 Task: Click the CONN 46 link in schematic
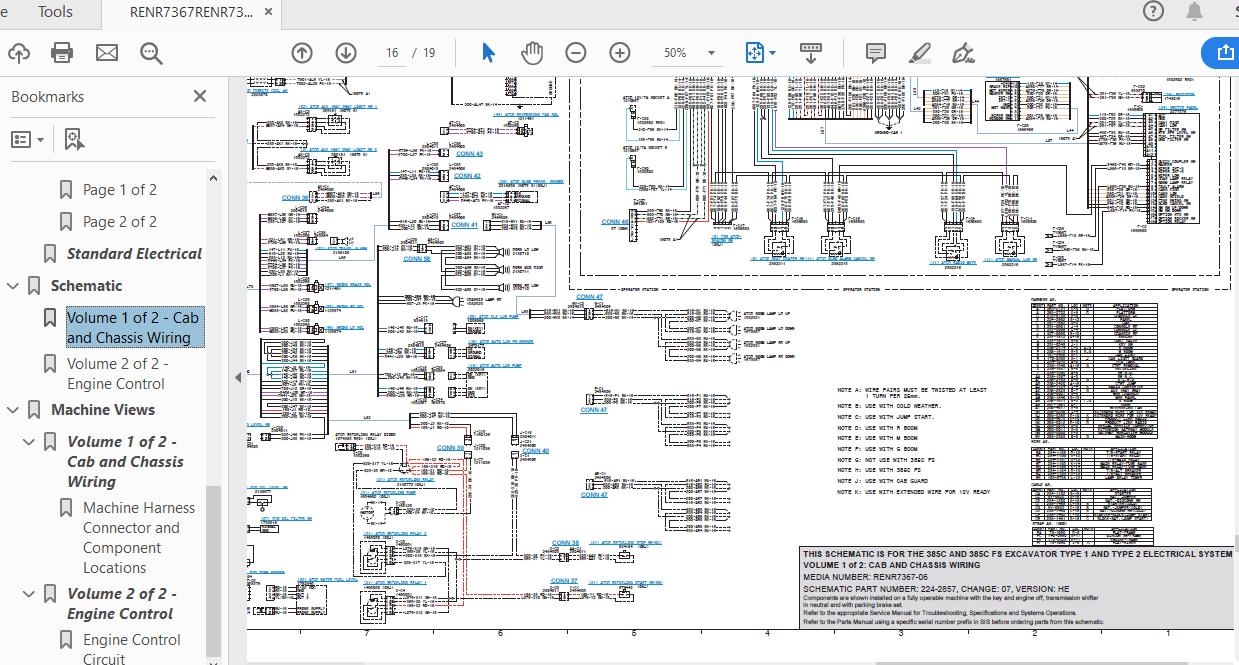click(x=615, y=222)
